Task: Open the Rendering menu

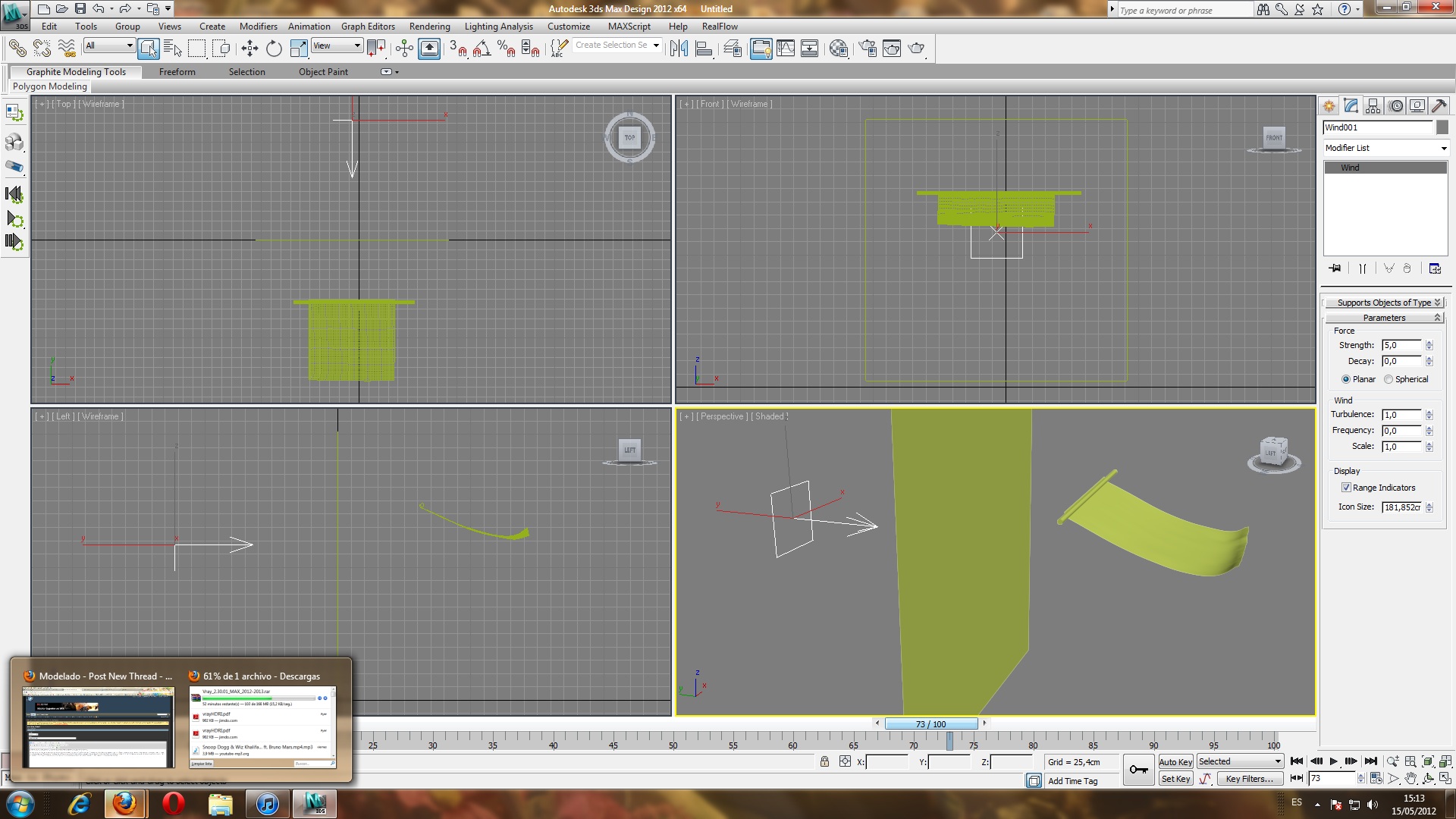Action: coord(429,27)
